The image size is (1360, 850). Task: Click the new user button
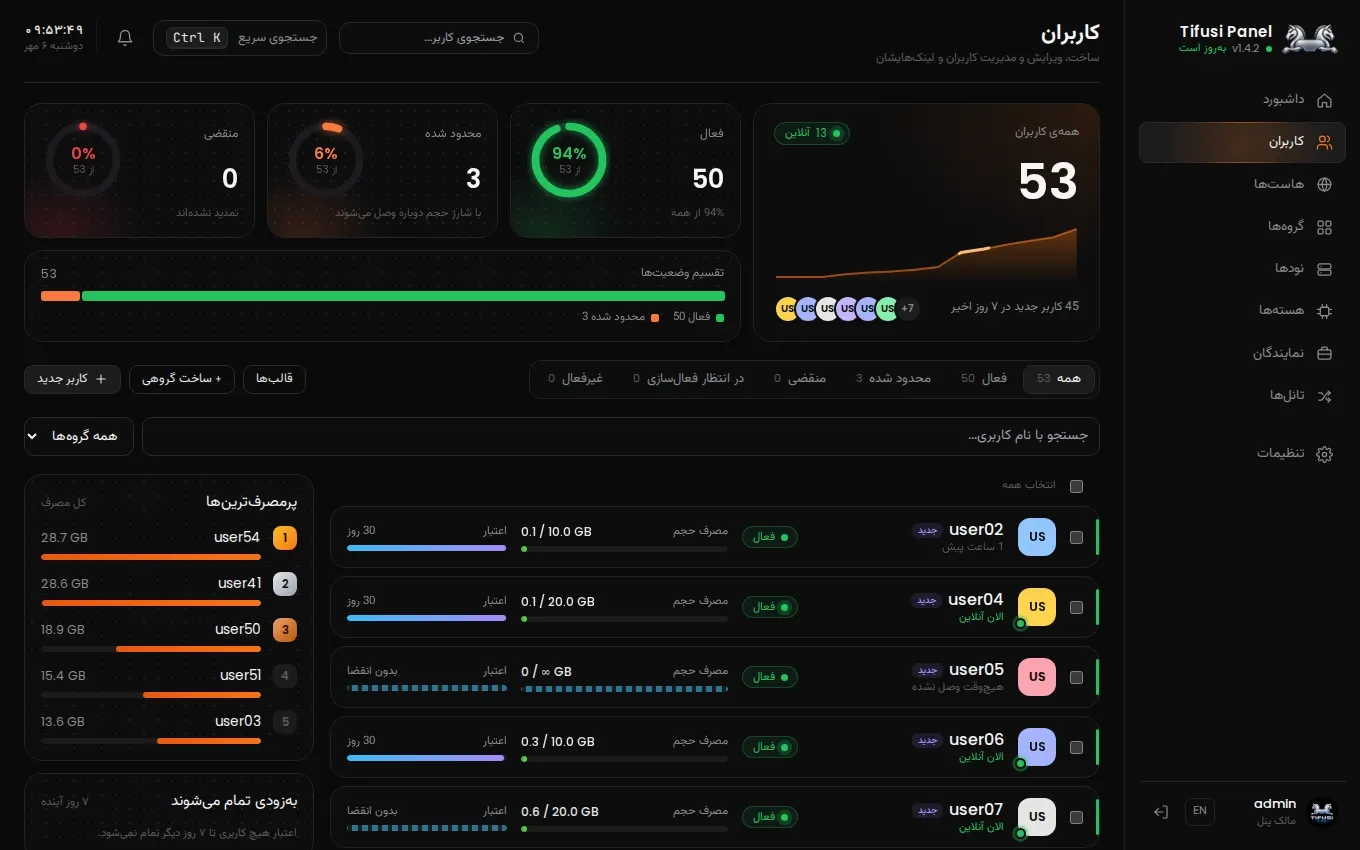(72, 379)
